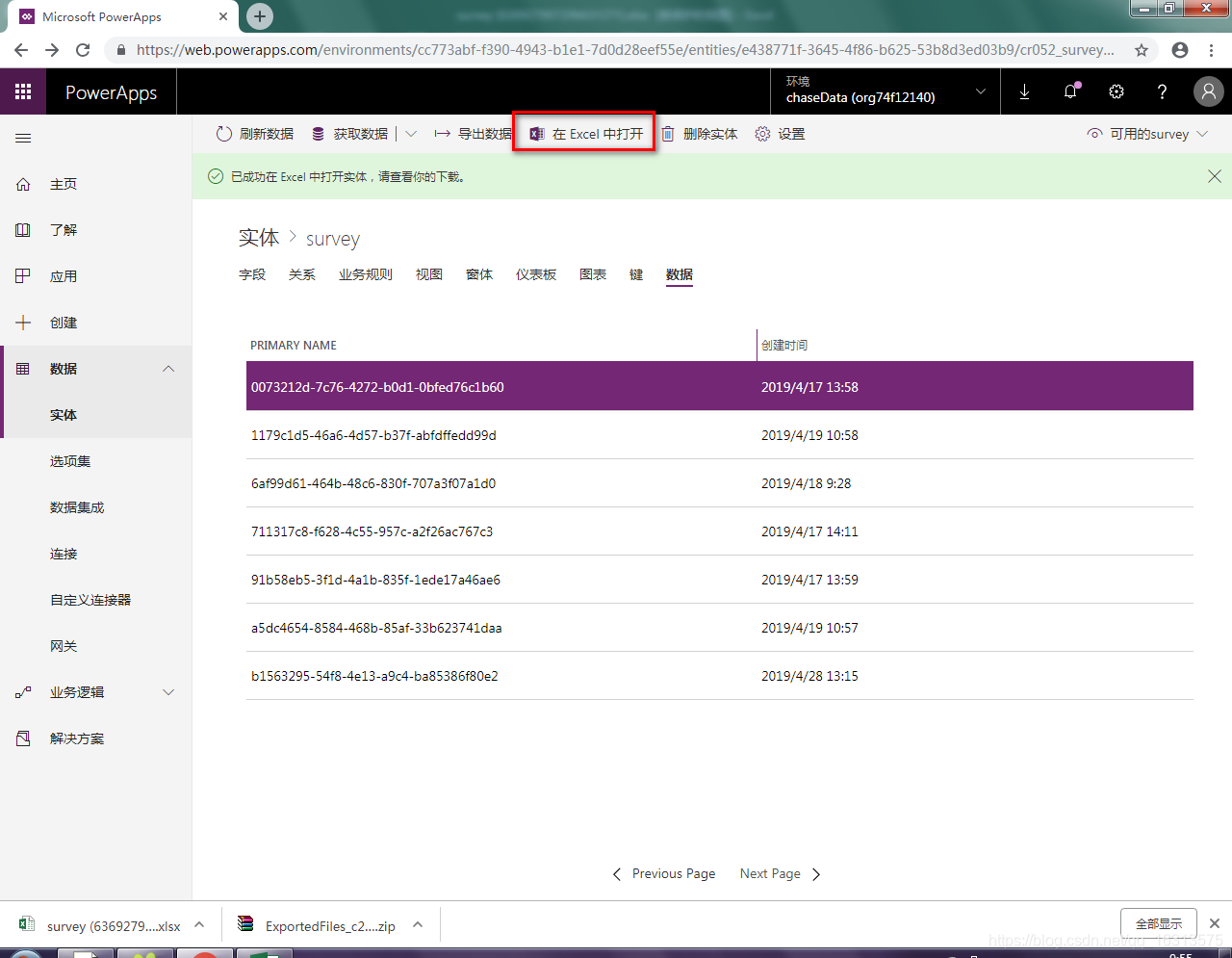Select 实体 entities in sidebar
Viewport: 1232px width, 958px height.
[x=64, y=415]
